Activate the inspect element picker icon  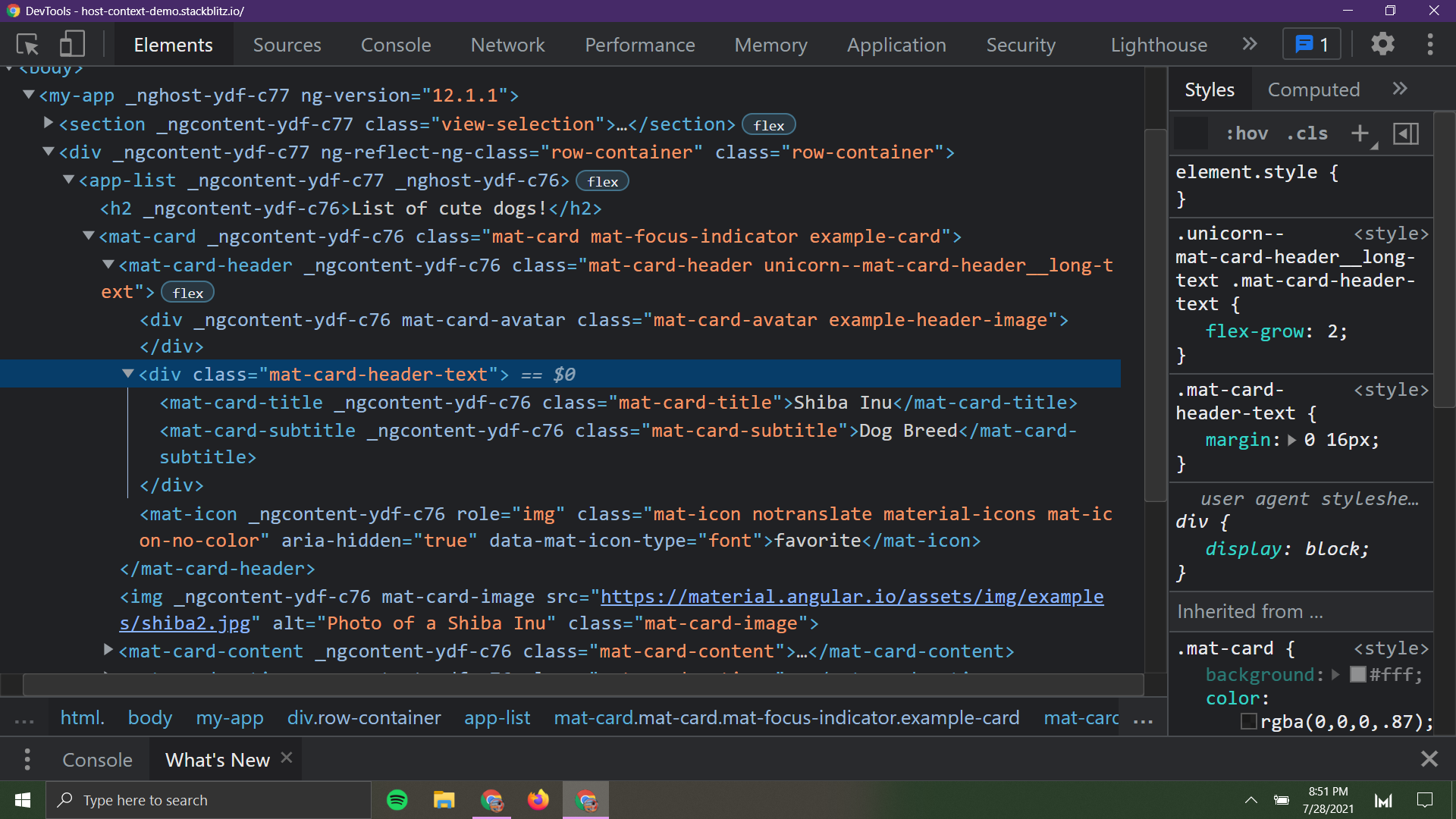(x=28, y=45)
